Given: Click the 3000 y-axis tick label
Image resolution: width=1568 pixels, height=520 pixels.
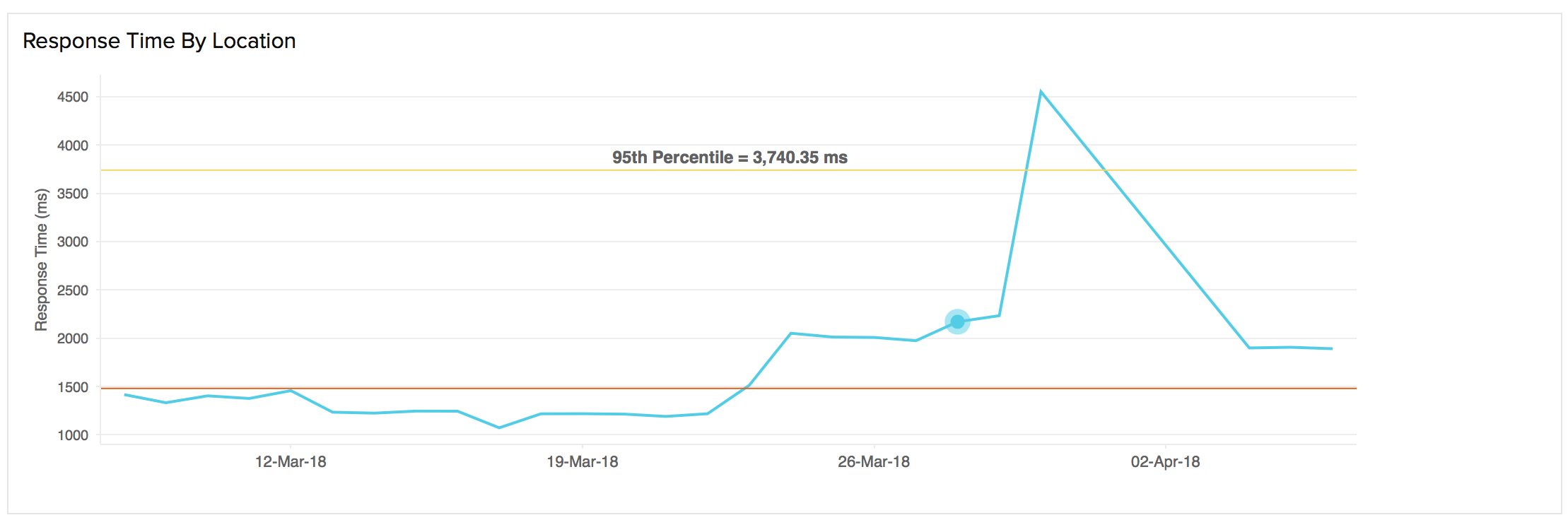Looking at the screenshot, I should [x=73, y=242].
